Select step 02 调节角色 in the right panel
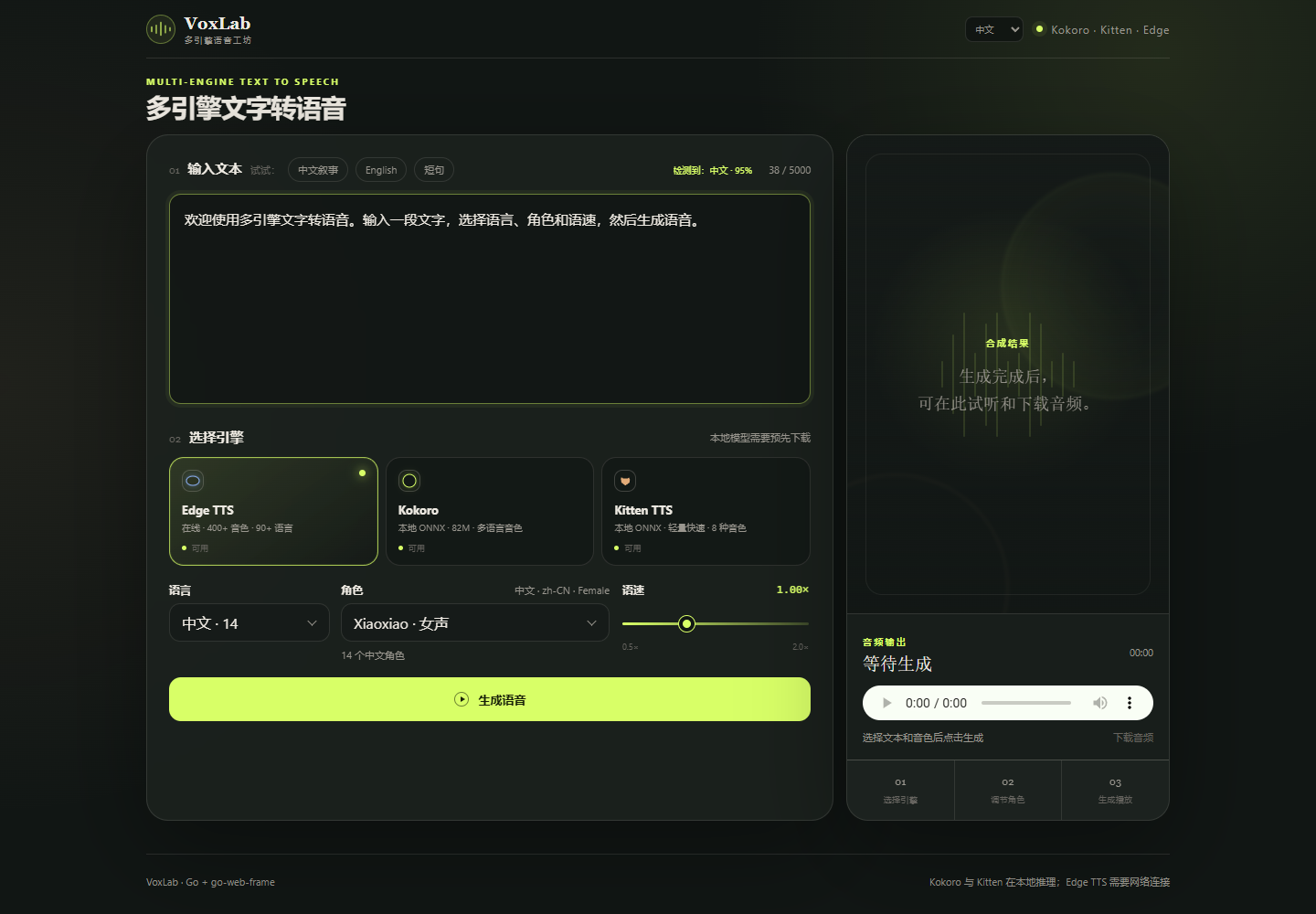 click(x=1008, y=791)
